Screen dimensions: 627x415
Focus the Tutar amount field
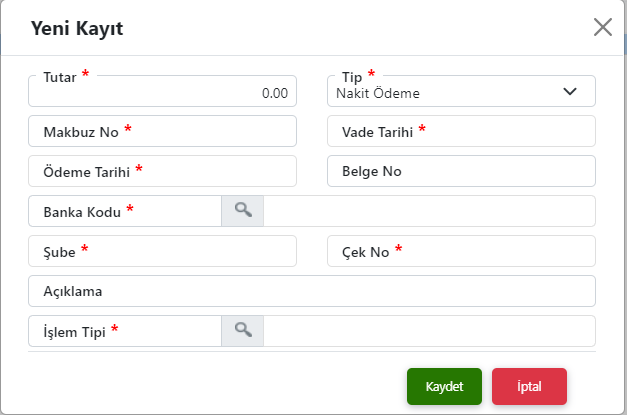(163, 93)
